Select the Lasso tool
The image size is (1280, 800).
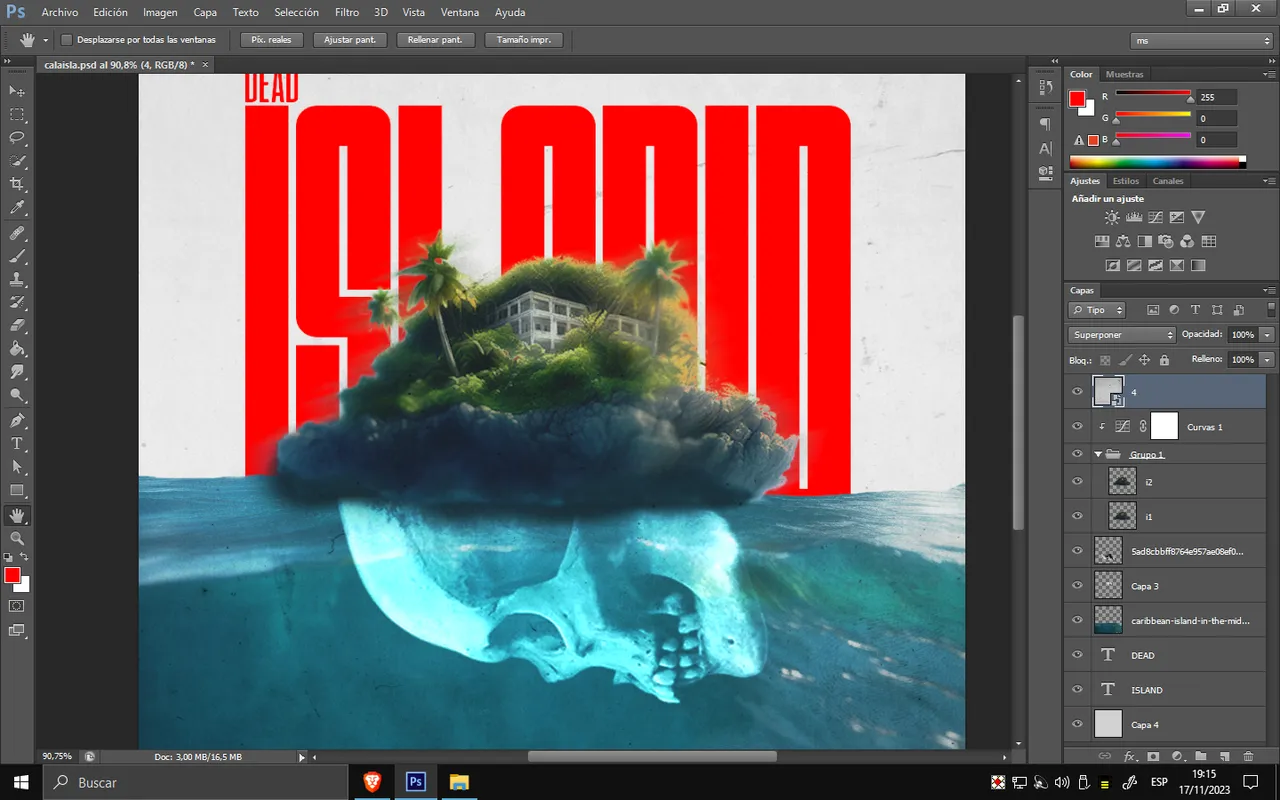click(17, 138)
